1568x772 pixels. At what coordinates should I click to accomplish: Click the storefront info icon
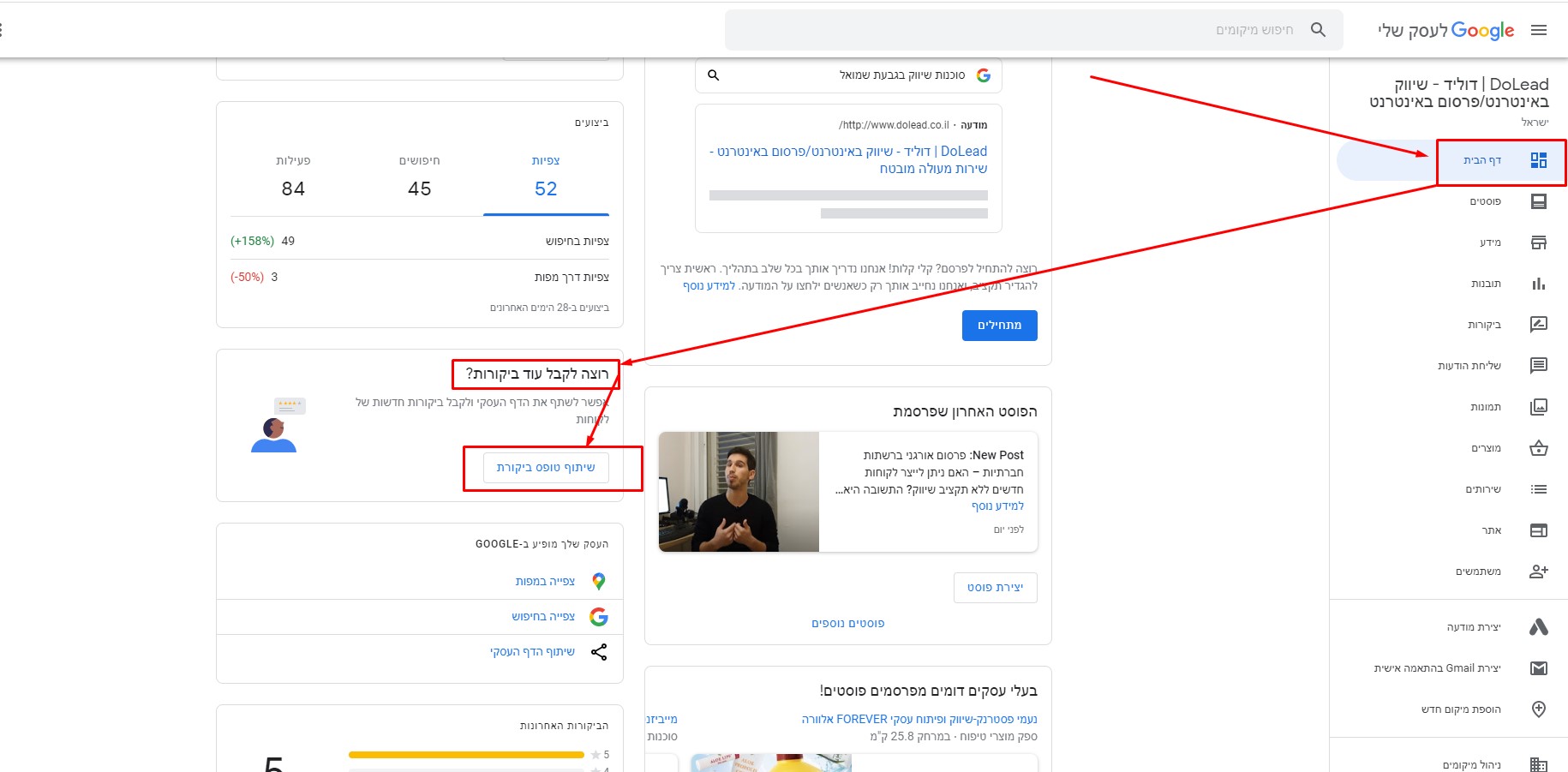click(1539, 242)
